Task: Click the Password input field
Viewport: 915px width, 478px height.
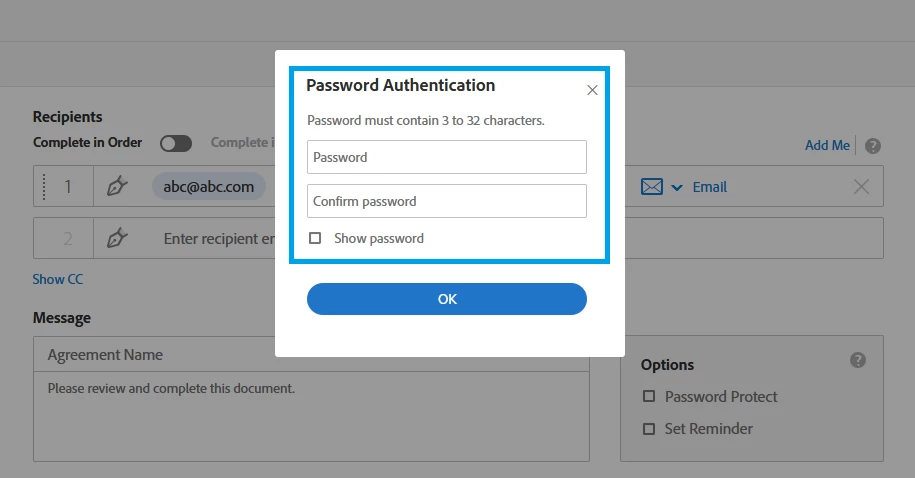Action: (x=446, y=157)
